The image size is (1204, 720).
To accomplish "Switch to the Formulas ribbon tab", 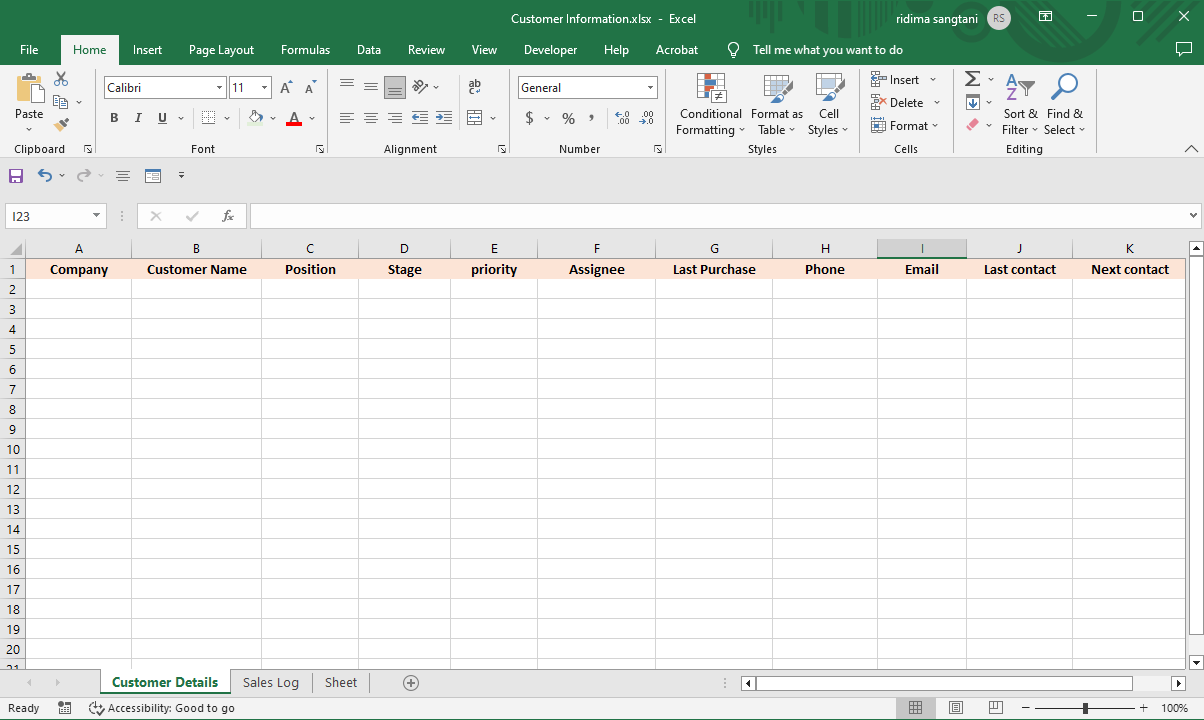I will [305, 49].
